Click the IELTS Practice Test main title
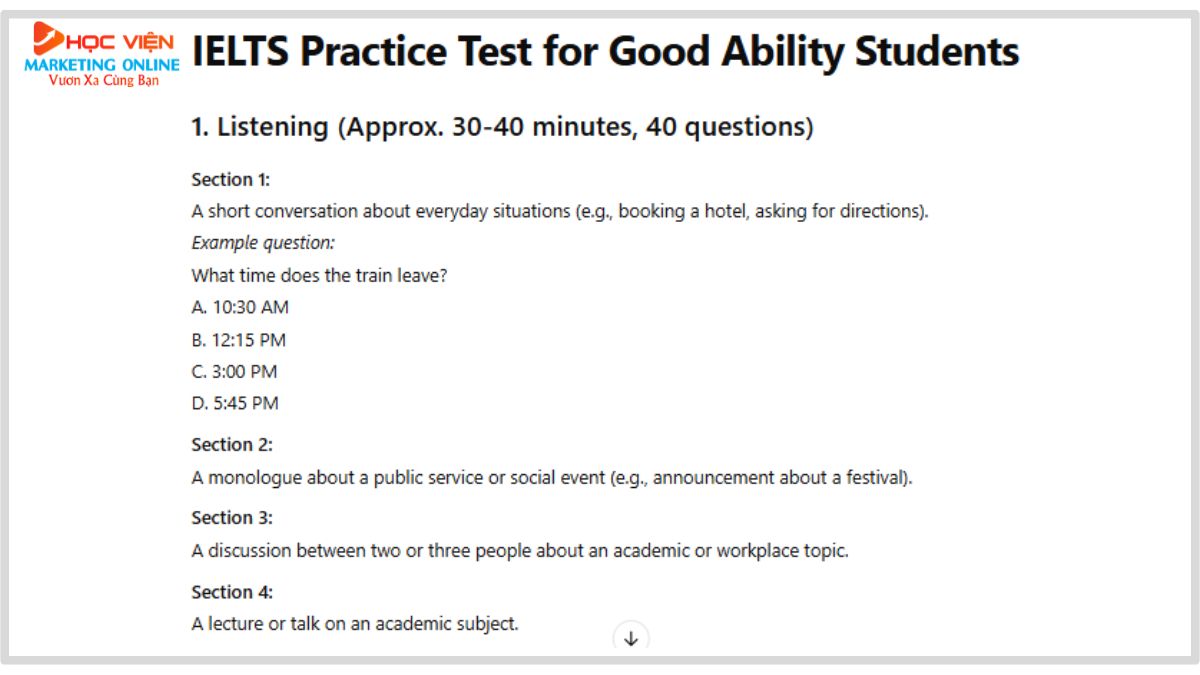This screenshot has width=1200, height=675. point(605,52)
